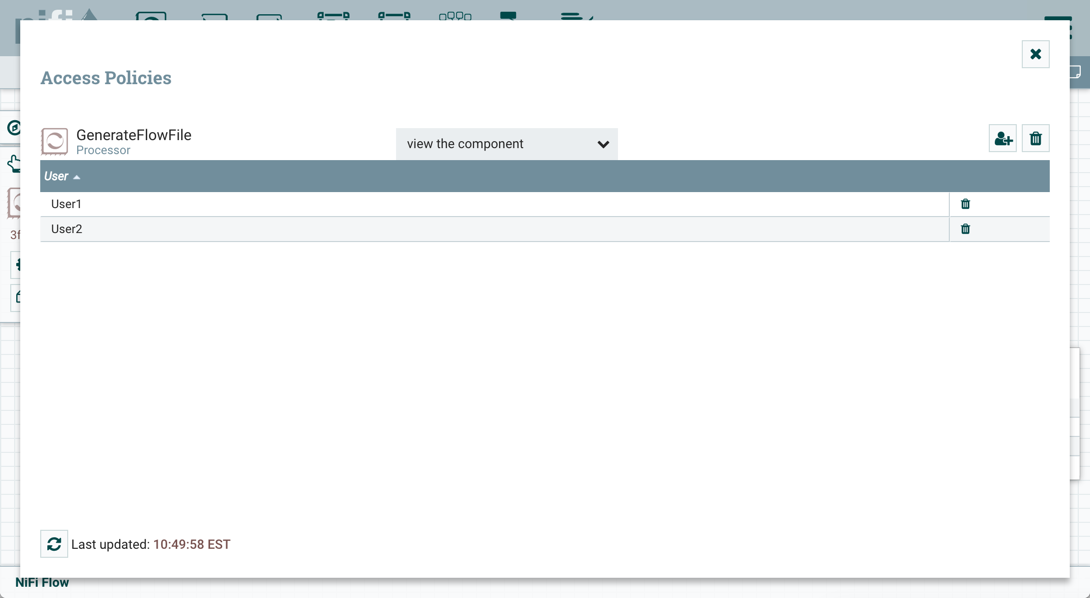Click the GenerateFlowFile processor icon
This screenshot has height=598, width=1090.
pos(55,141)
